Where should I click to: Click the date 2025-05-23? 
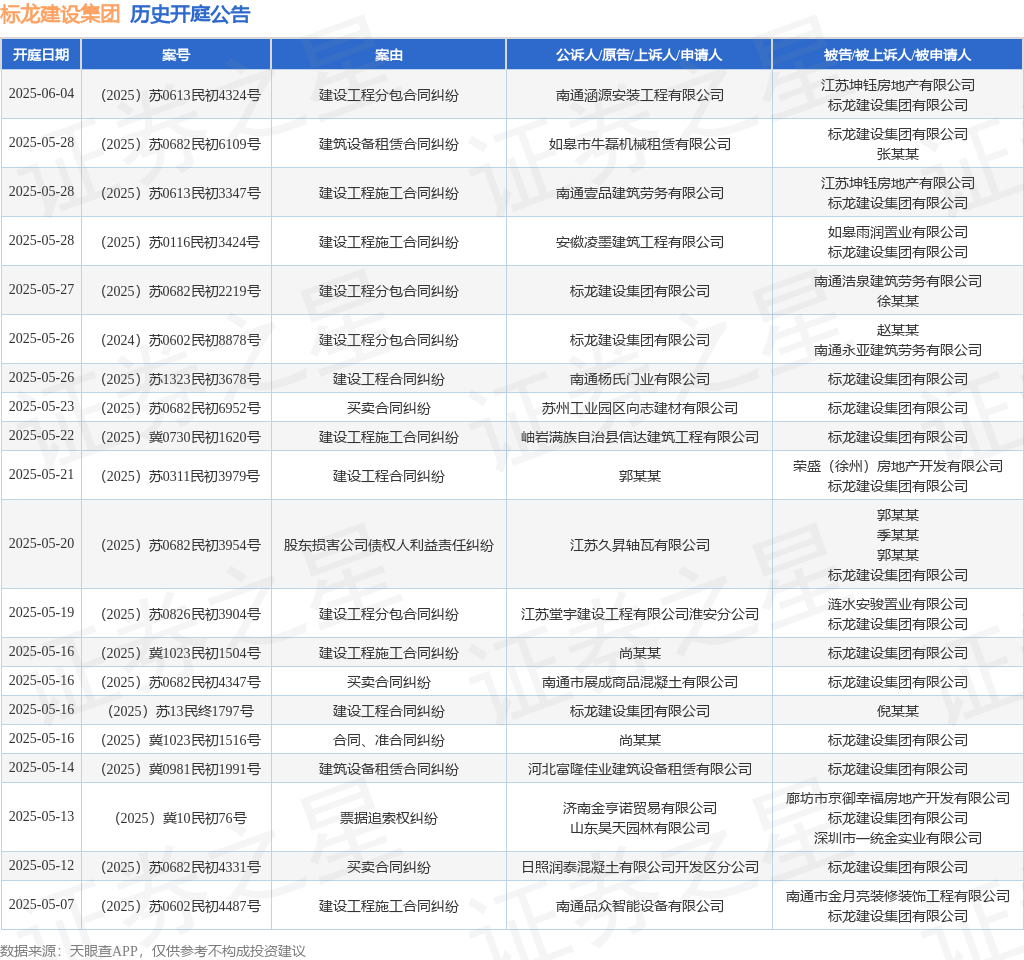[x=41, y=407]
